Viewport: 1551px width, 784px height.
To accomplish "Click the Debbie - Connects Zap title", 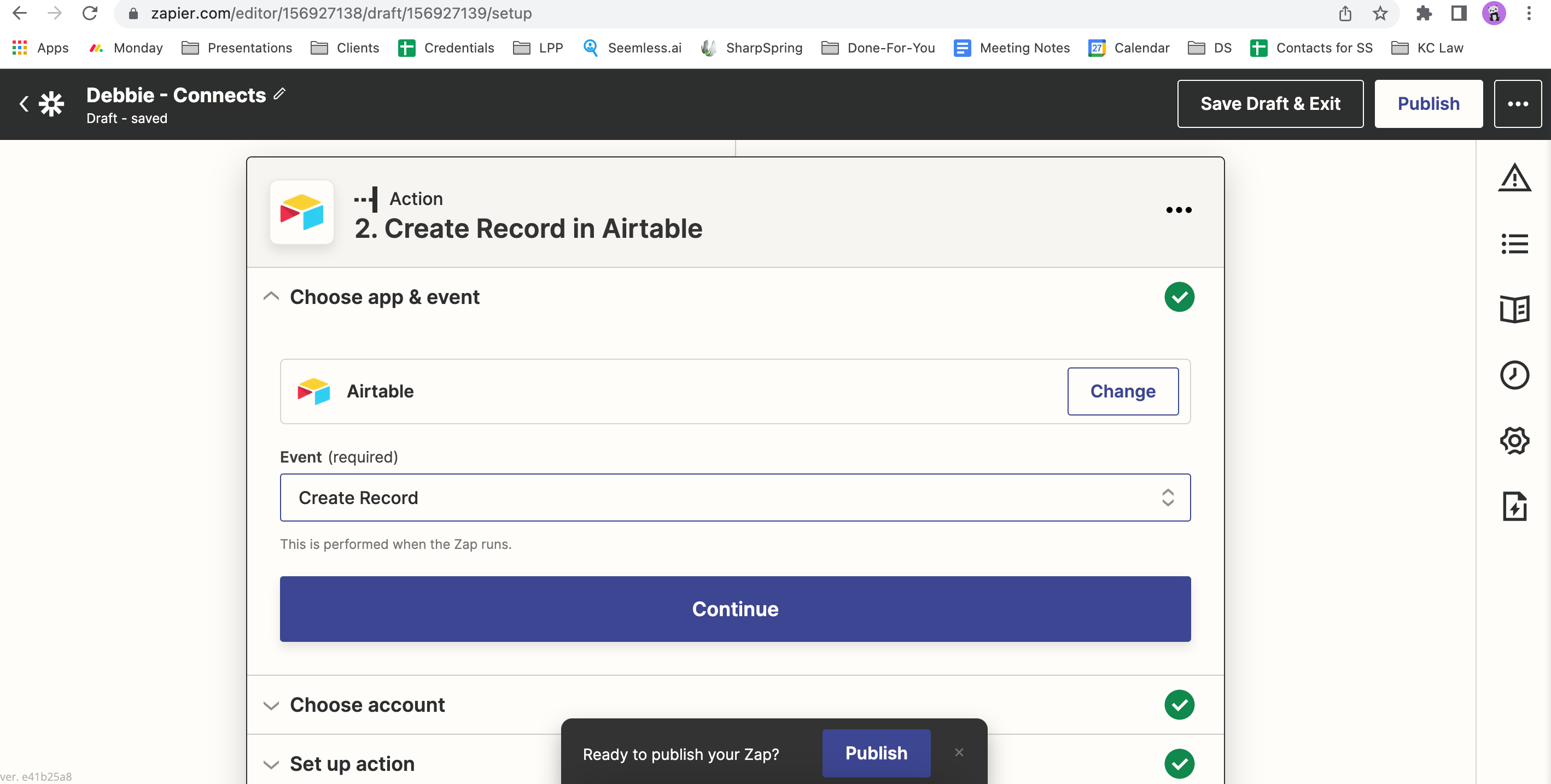I will (176, 95).
